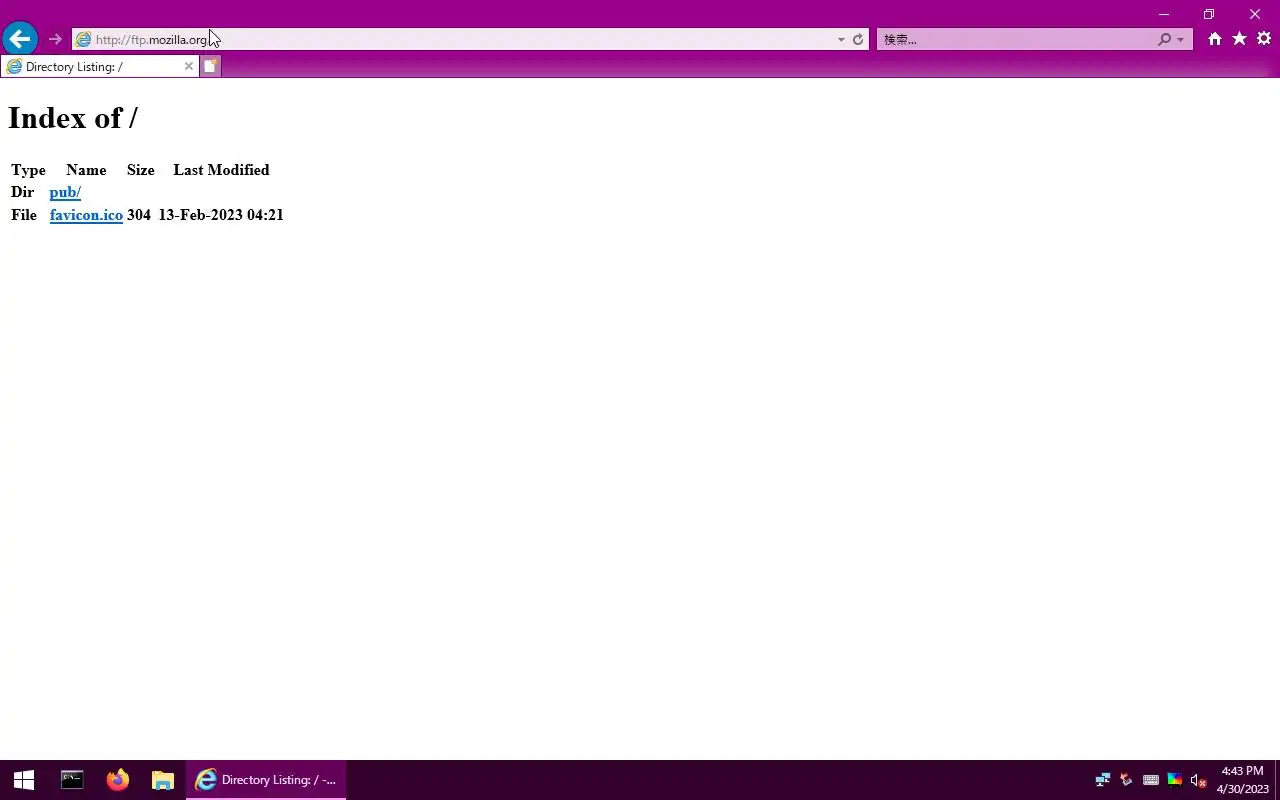
Task: Open the favicon.ico file link
Action: (86, 215)
